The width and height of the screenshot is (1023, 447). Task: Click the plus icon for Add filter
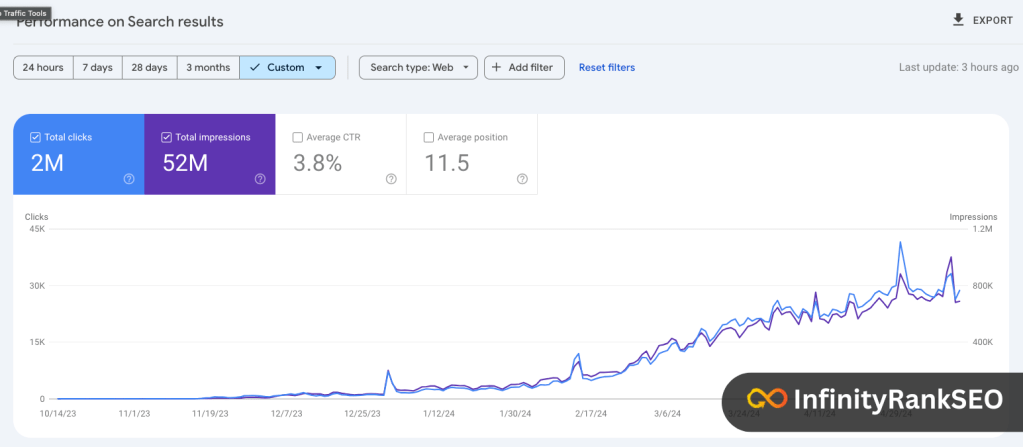pyautogui.click(x=496, y=68)
